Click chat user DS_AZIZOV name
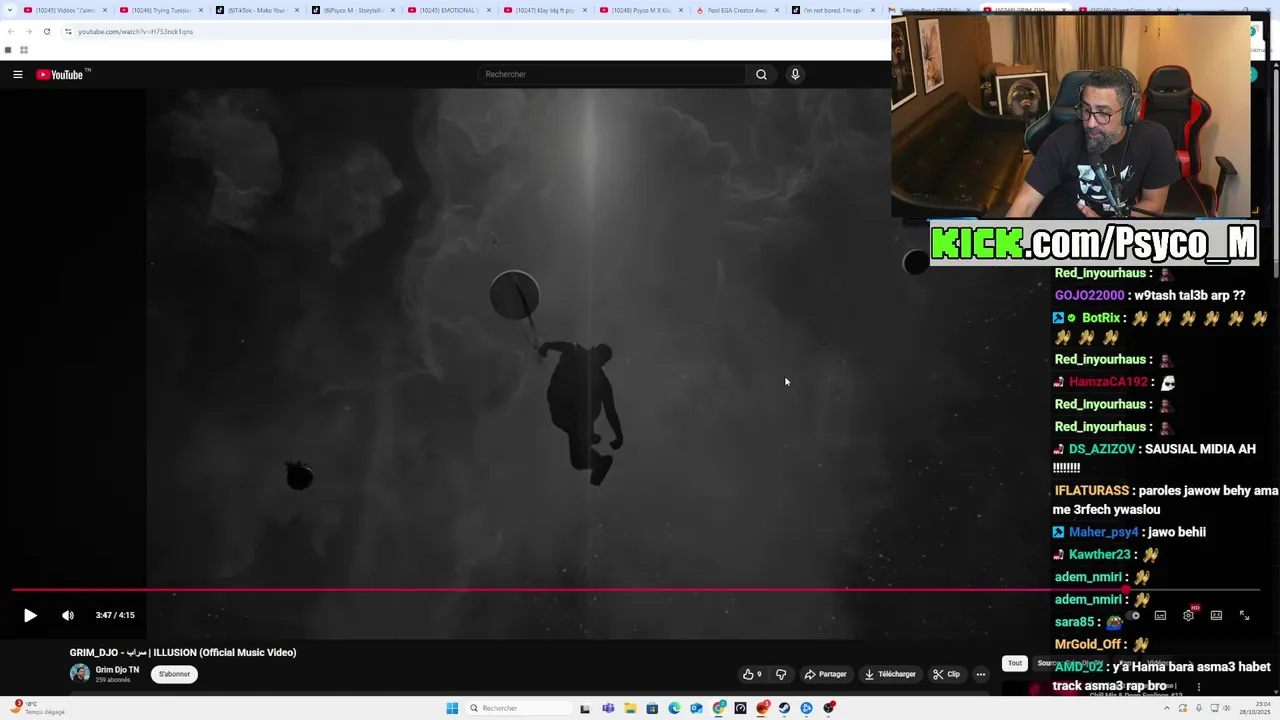 coord(1102,449)
